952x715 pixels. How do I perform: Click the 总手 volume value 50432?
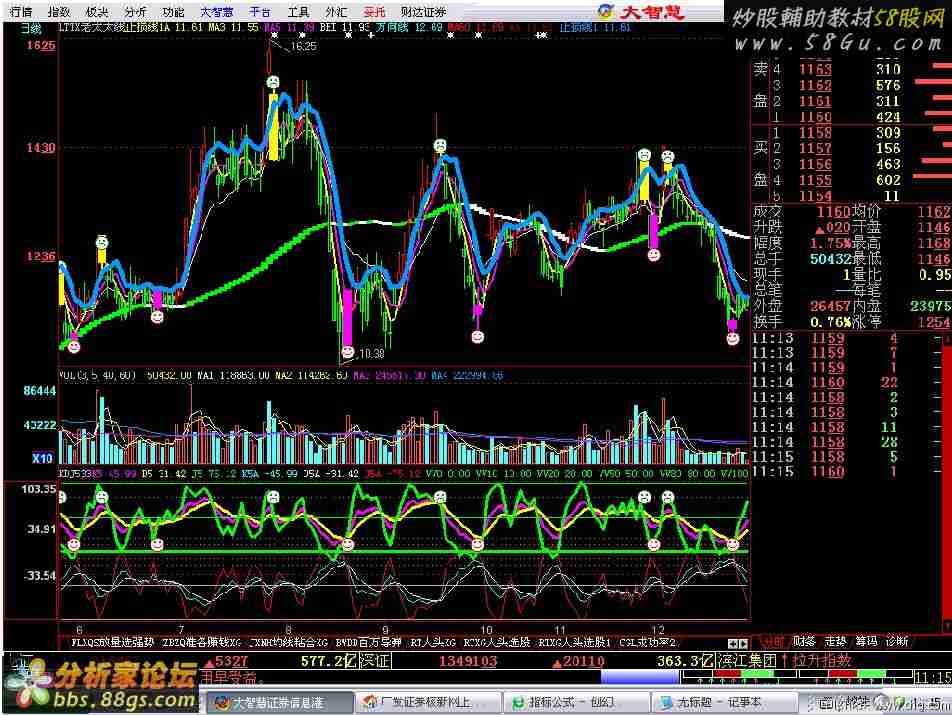point(830,259)
